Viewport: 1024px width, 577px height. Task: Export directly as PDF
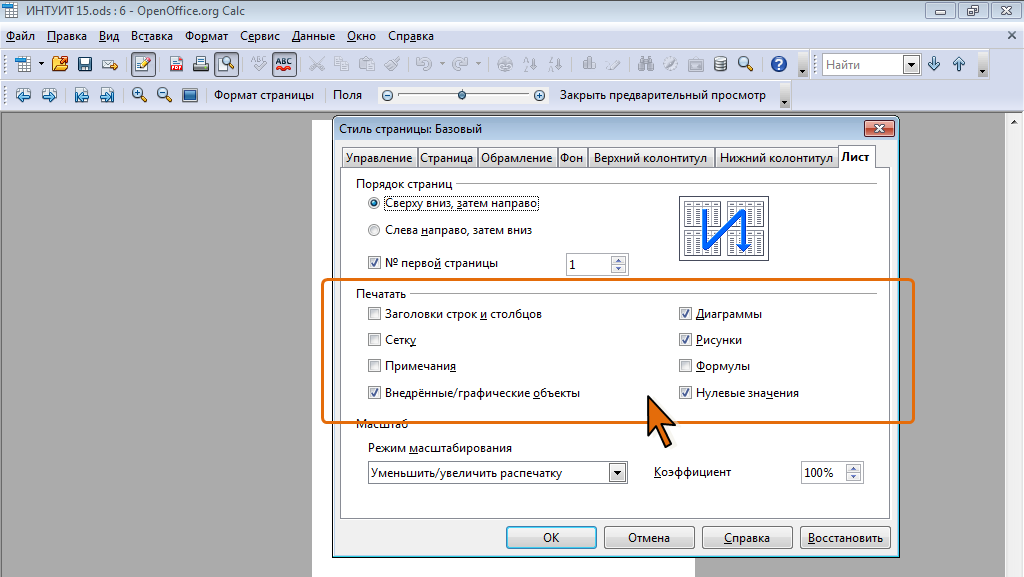pos(176,64)
